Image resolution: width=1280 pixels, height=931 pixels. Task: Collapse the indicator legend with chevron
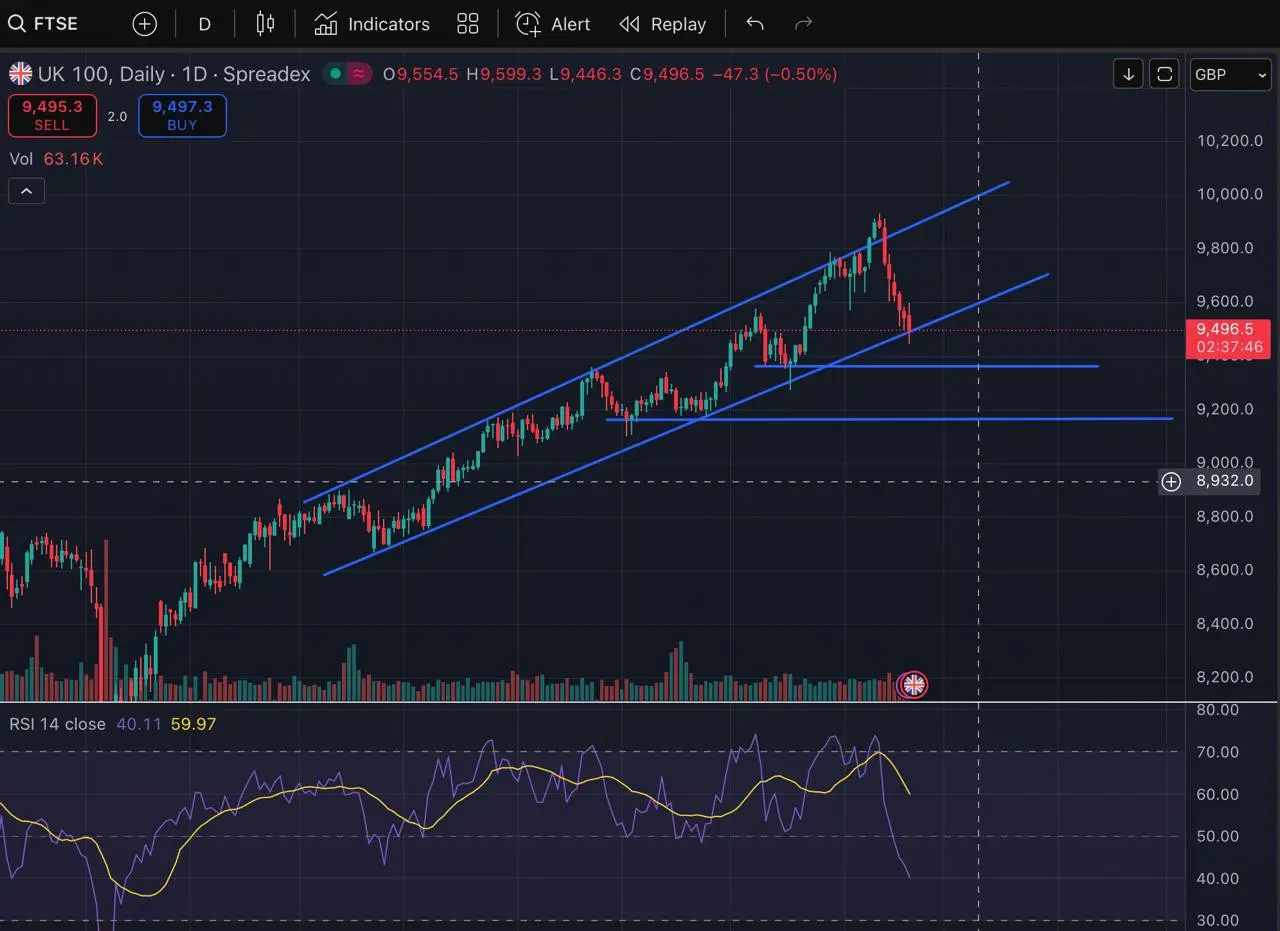click(26, 190)
